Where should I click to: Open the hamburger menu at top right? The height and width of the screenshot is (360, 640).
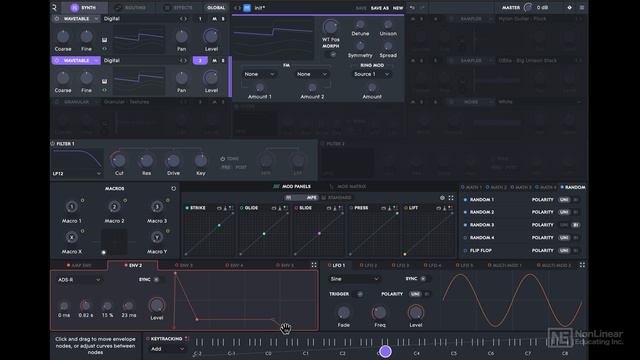click(x=582, y=7)
